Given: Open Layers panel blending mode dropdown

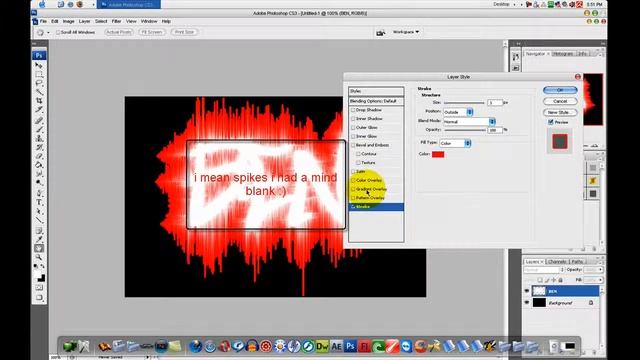Looking at the screenshot, I should [544, 270].
